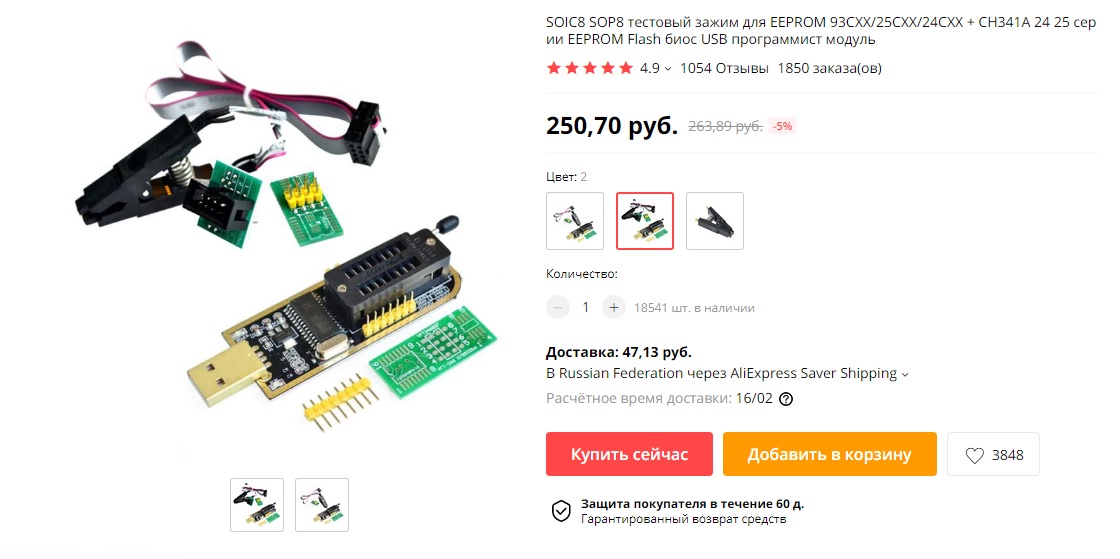1120x559 pixels.
Task: Click the Добавить в корзину button
Action: [829, 454]
